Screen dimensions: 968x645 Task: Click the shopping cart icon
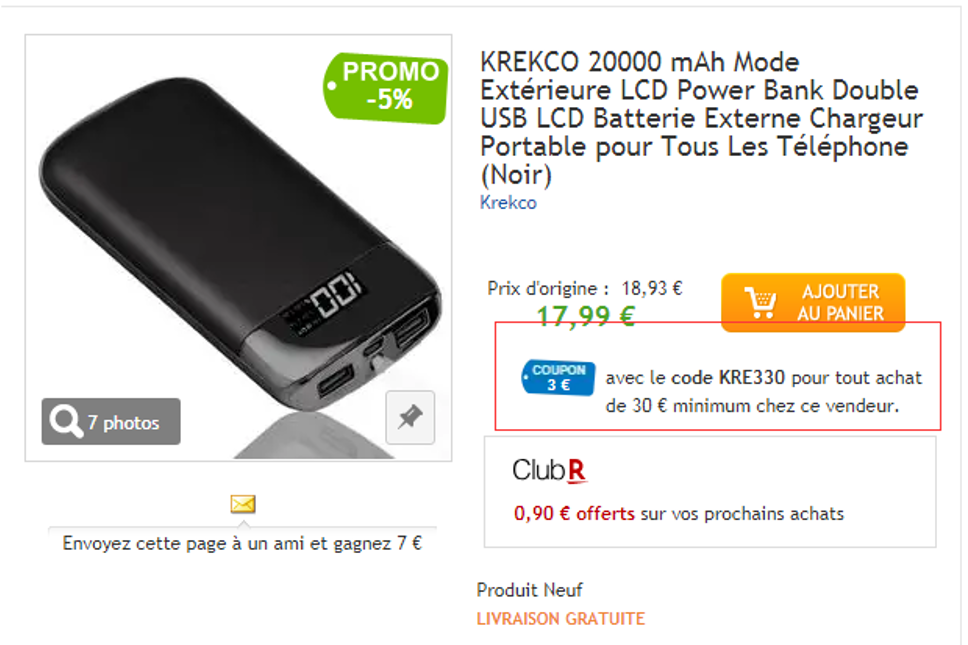click(761, 302)
